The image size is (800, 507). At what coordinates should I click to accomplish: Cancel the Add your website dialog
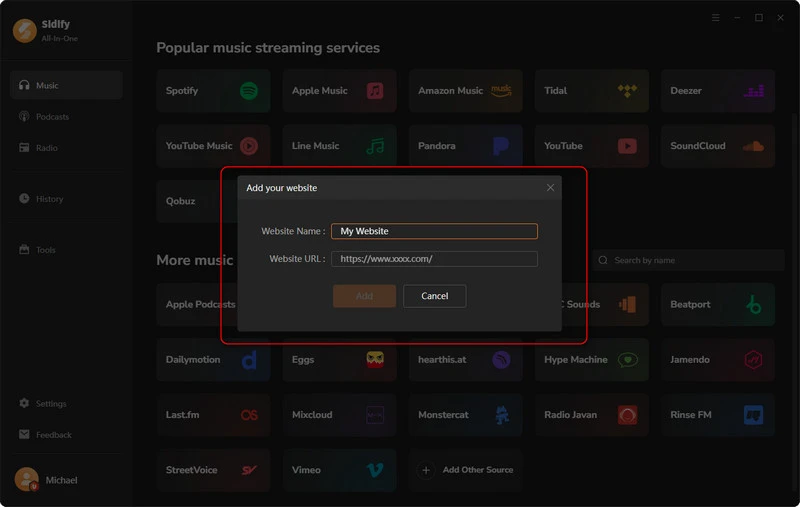[435, 296]
